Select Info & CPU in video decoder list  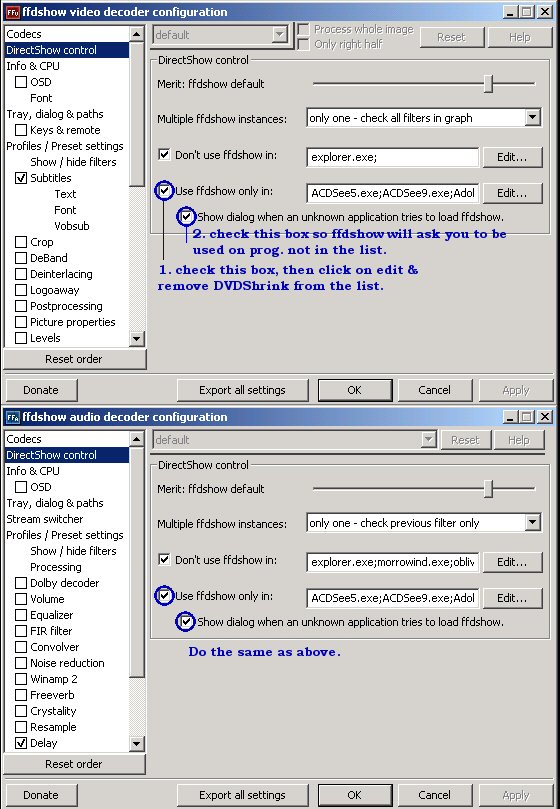pyautogui.click(x=33, y=66)
